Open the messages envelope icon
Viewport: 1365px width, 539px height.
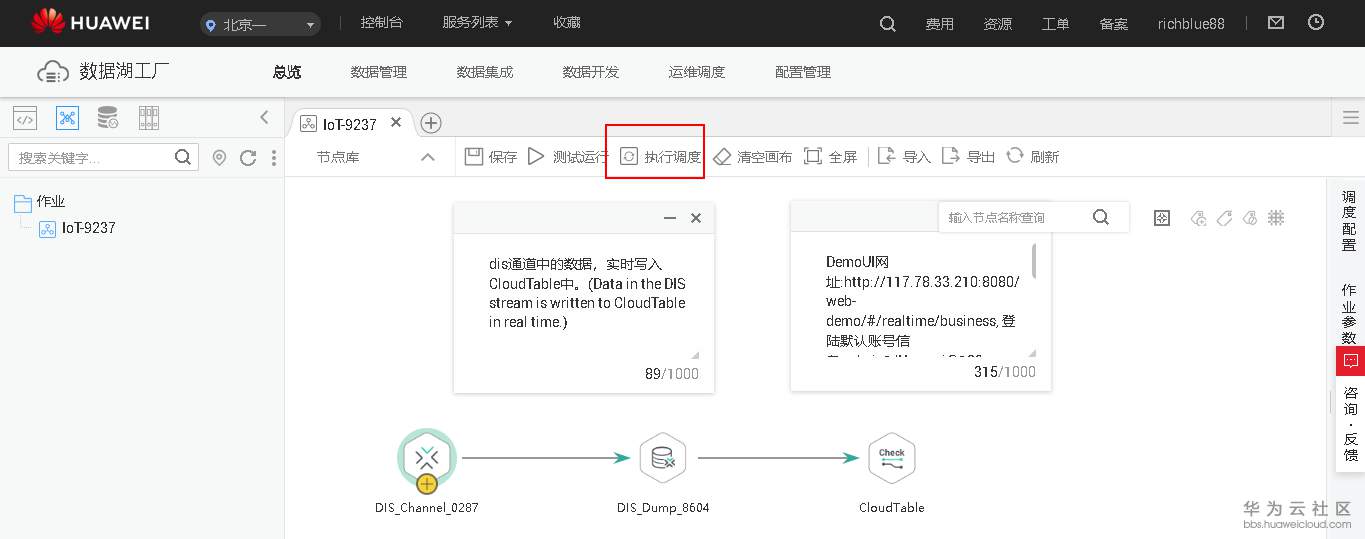click(1276, 22)
